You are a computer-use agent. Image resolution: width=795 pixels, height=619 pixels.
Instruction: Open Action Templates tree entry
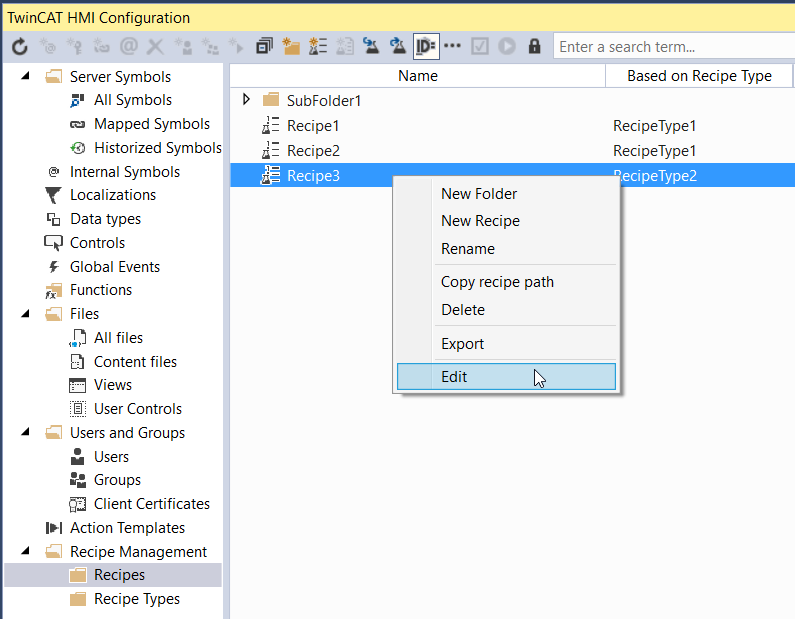coord(127,528)
